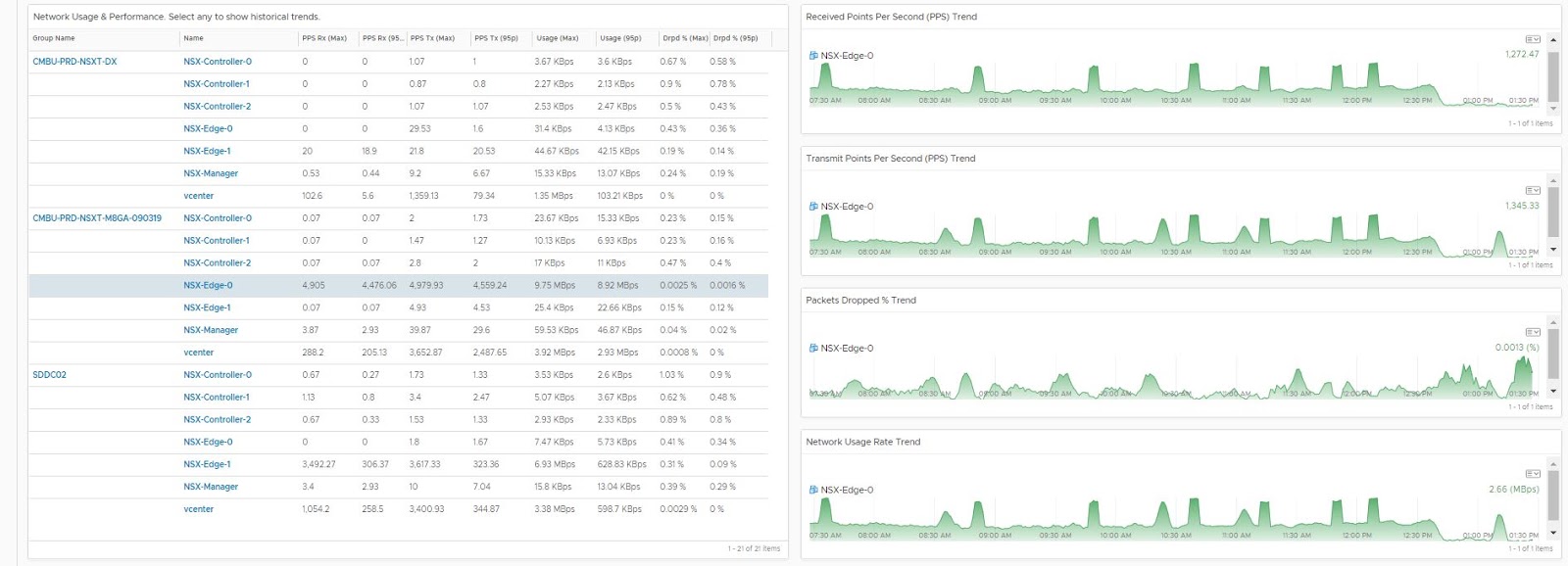Click scroll-up arrow in Received PPS Trend widget
The height and width of the screenshot is (566, 1568).
coord(1552,40)
